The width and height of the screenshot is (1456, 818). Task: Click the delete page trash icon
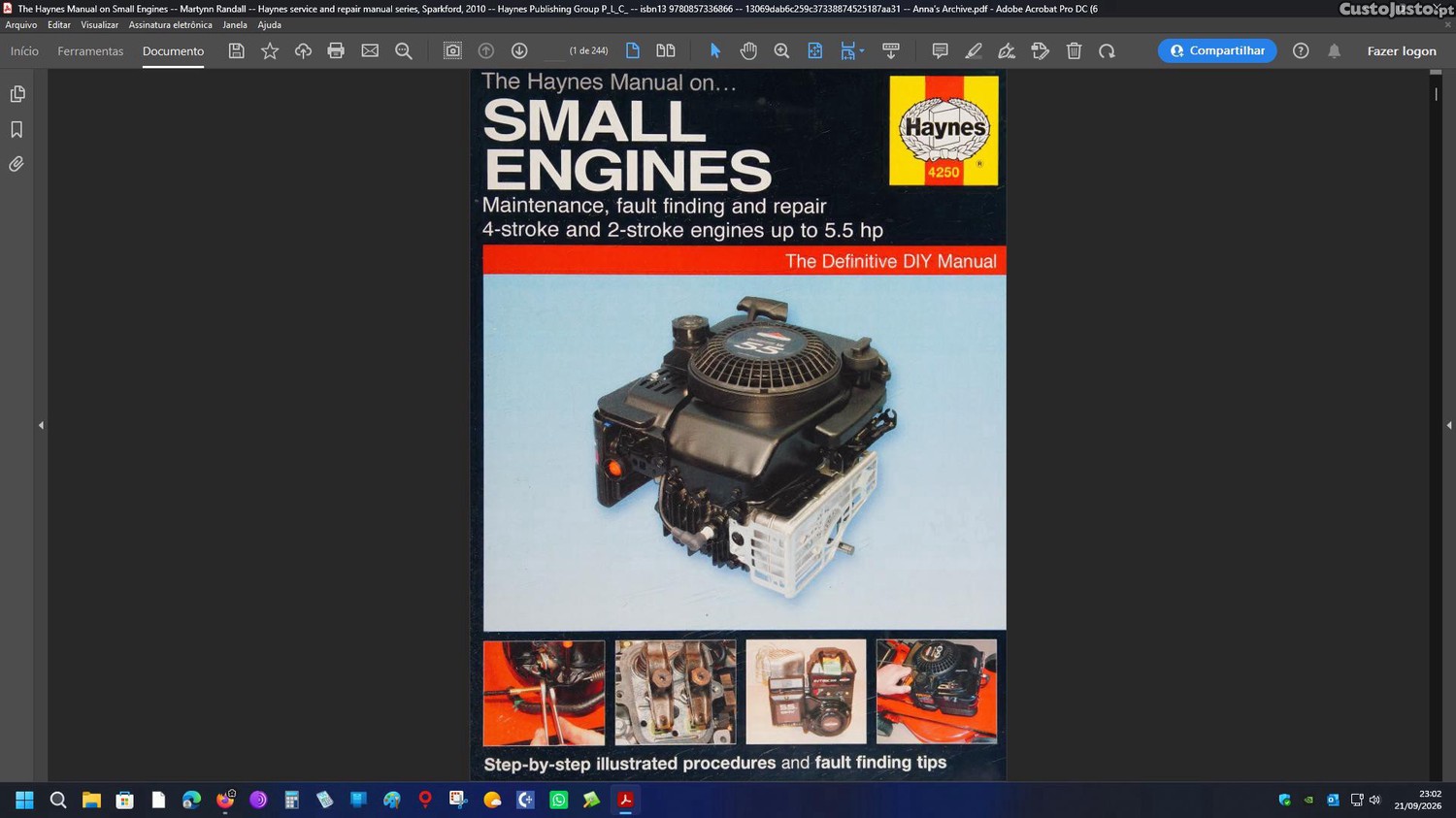pyautogui.click(x=1074, y=50)
